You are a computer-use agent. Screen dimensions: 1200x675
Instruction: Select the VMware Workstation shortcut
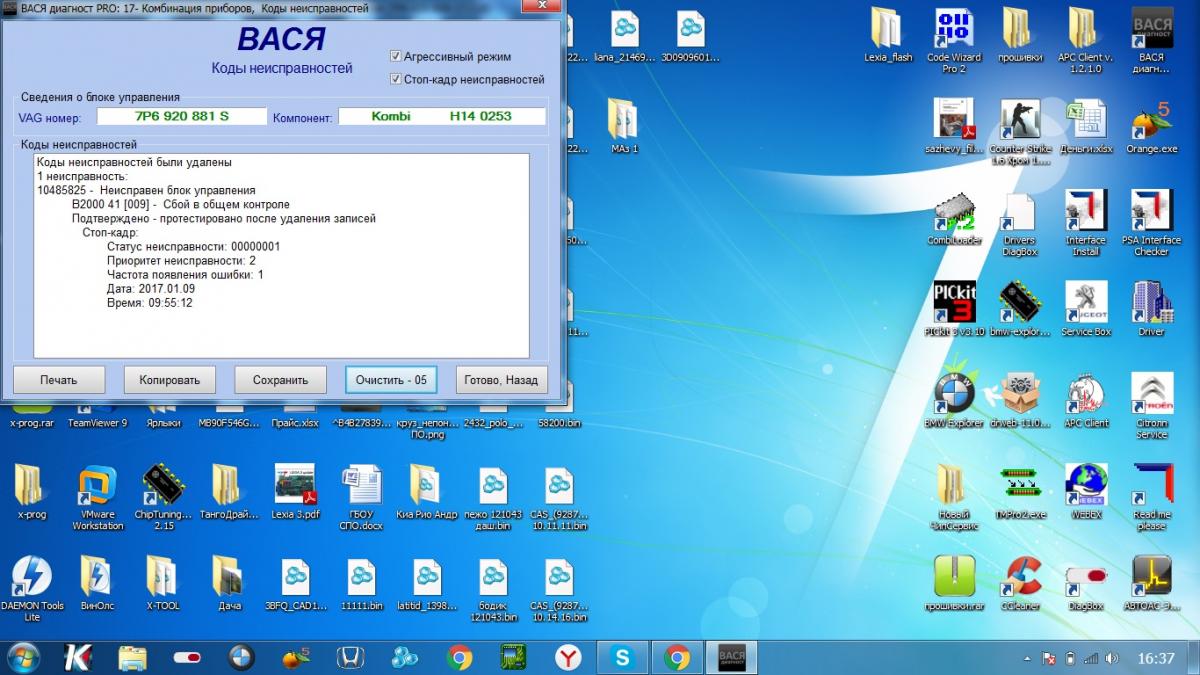[x=98, y=497]
